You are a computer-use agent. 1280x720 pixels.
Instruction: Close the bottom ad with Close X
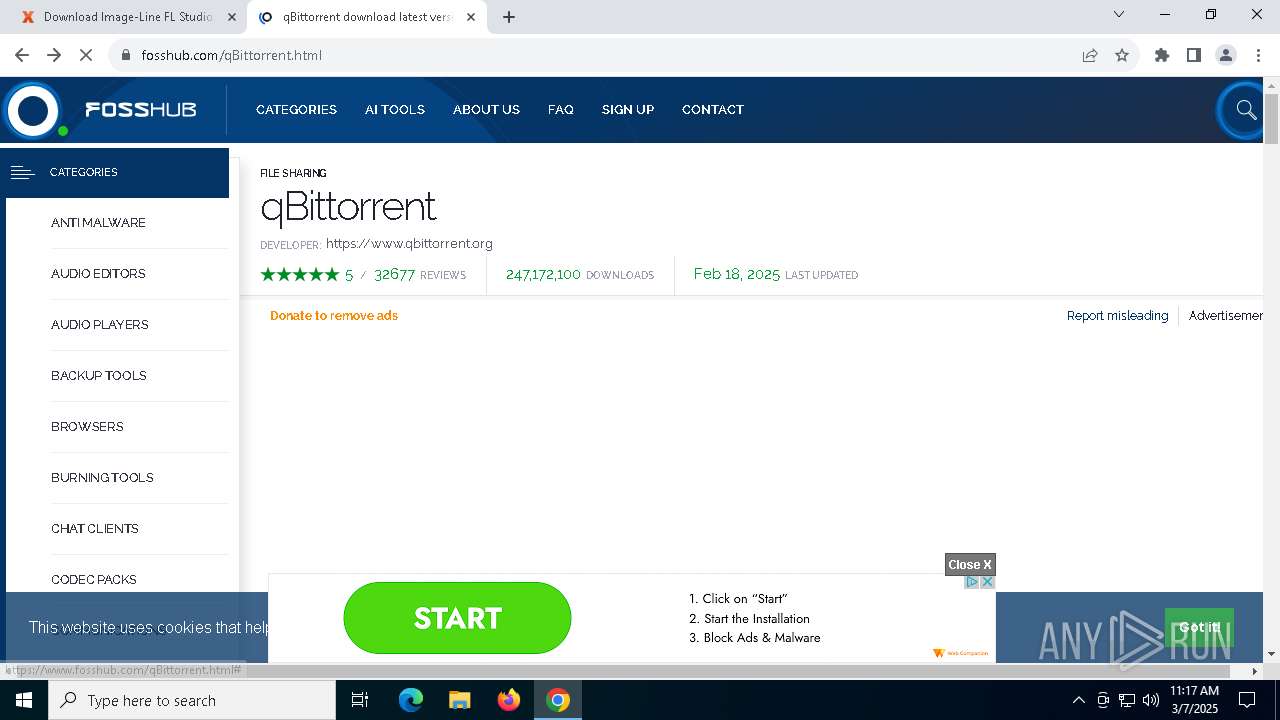970,565
